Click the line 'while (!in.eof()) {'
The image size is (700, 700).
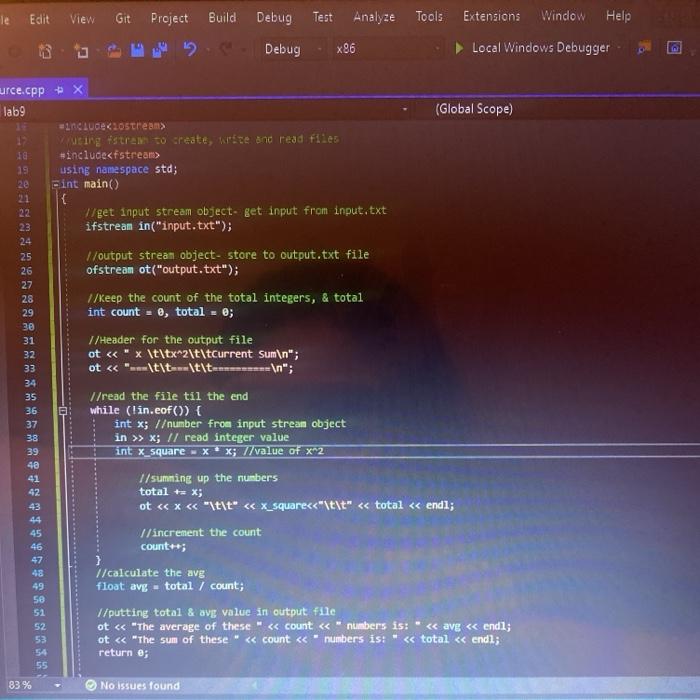pos(146,410)
